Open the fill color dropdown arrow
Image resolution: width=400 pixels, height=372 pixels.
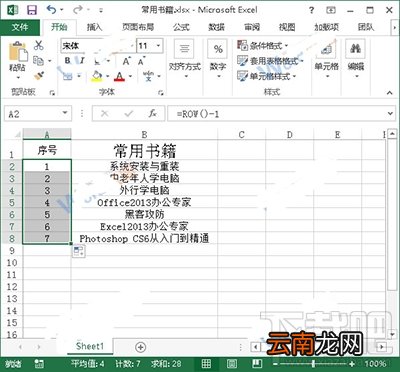[x=107, y=76]
